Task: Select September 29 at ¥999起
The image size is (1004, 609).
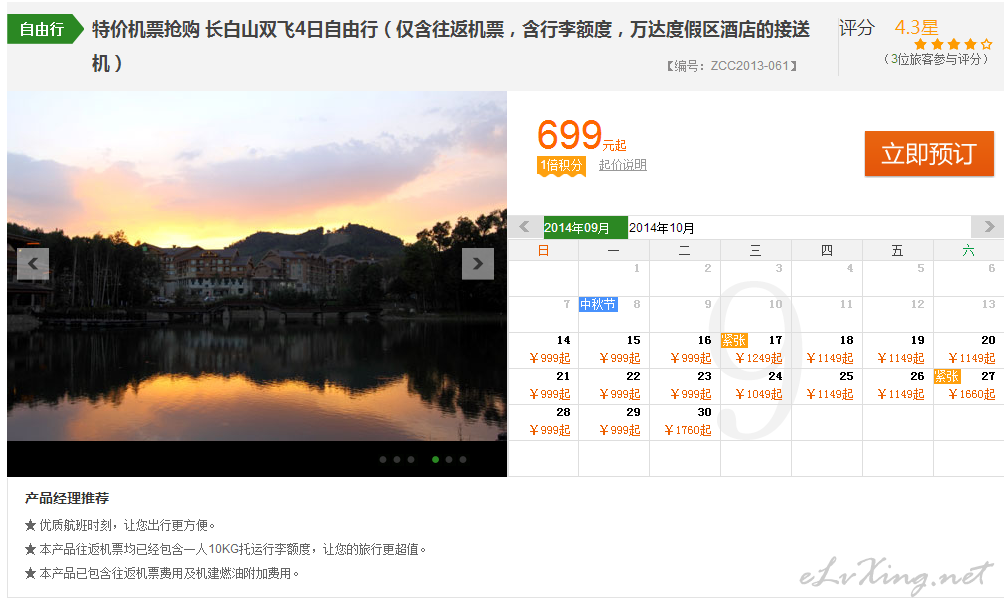Action: point(614,421)
